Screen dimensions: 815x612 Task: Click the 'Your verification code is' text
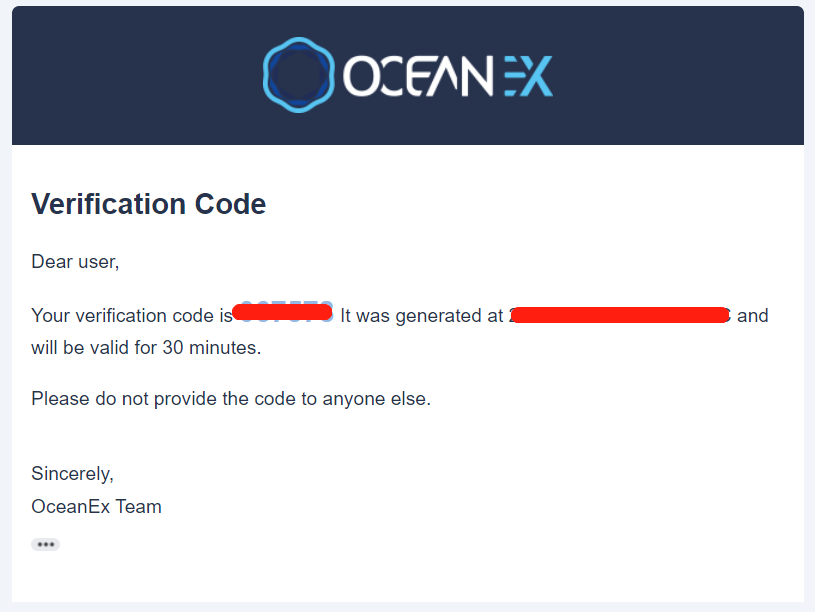(x=132, y=316)
